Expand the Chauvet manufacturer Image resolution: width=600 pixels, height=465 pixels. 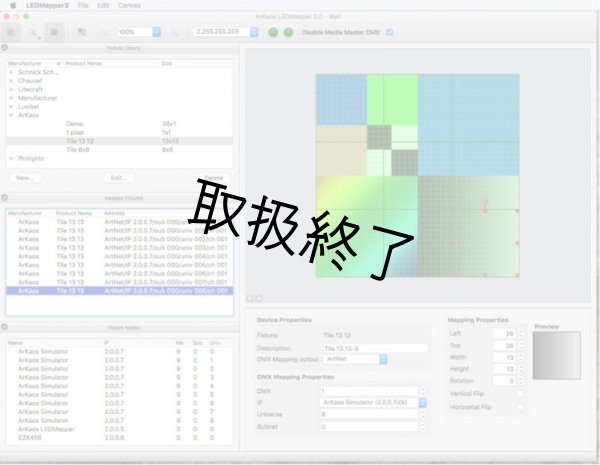[11, 81]
